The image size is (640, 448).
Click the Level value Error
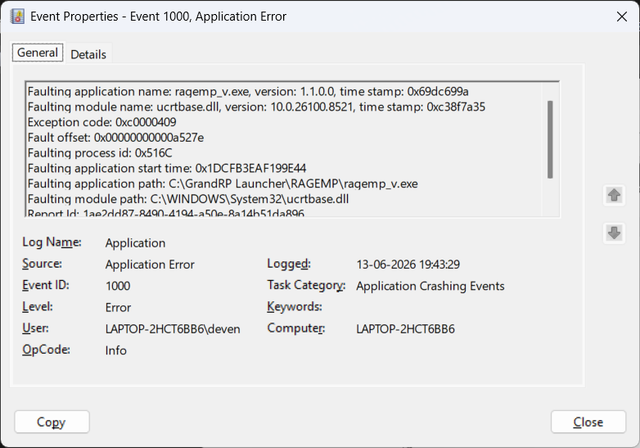[118, 308]
